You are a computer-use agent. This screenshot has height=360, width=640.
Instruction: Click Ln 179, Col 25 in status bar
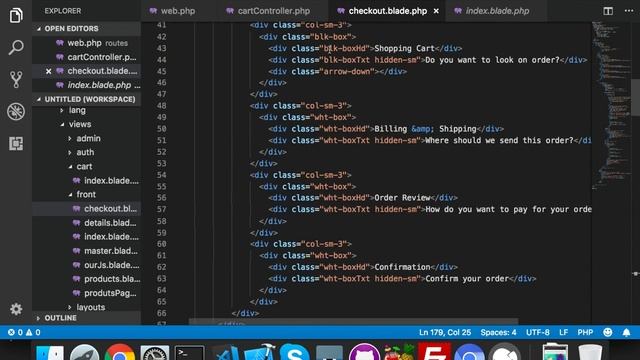point(445,332)
